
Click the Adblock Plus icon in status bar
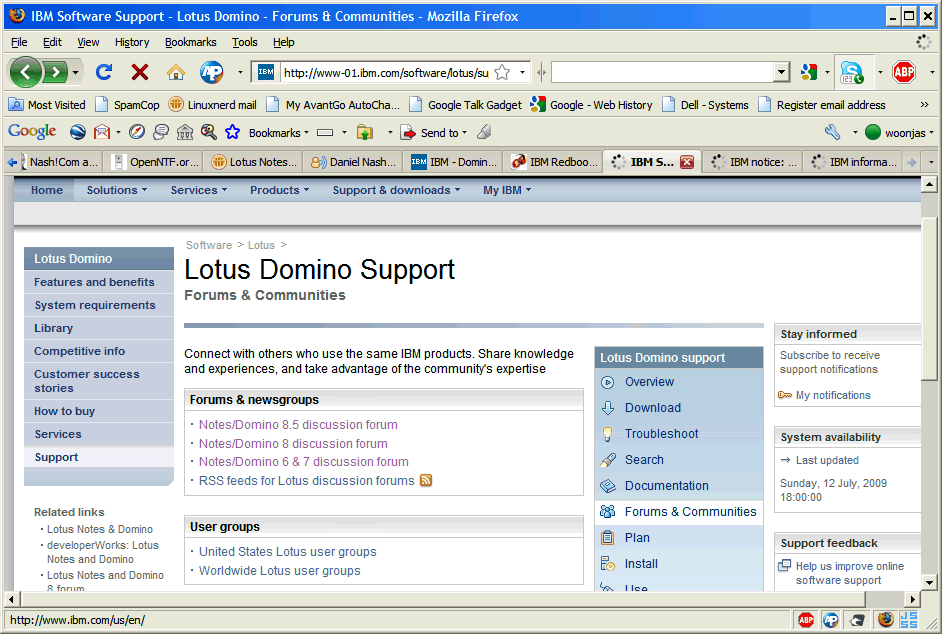point(806,620)
